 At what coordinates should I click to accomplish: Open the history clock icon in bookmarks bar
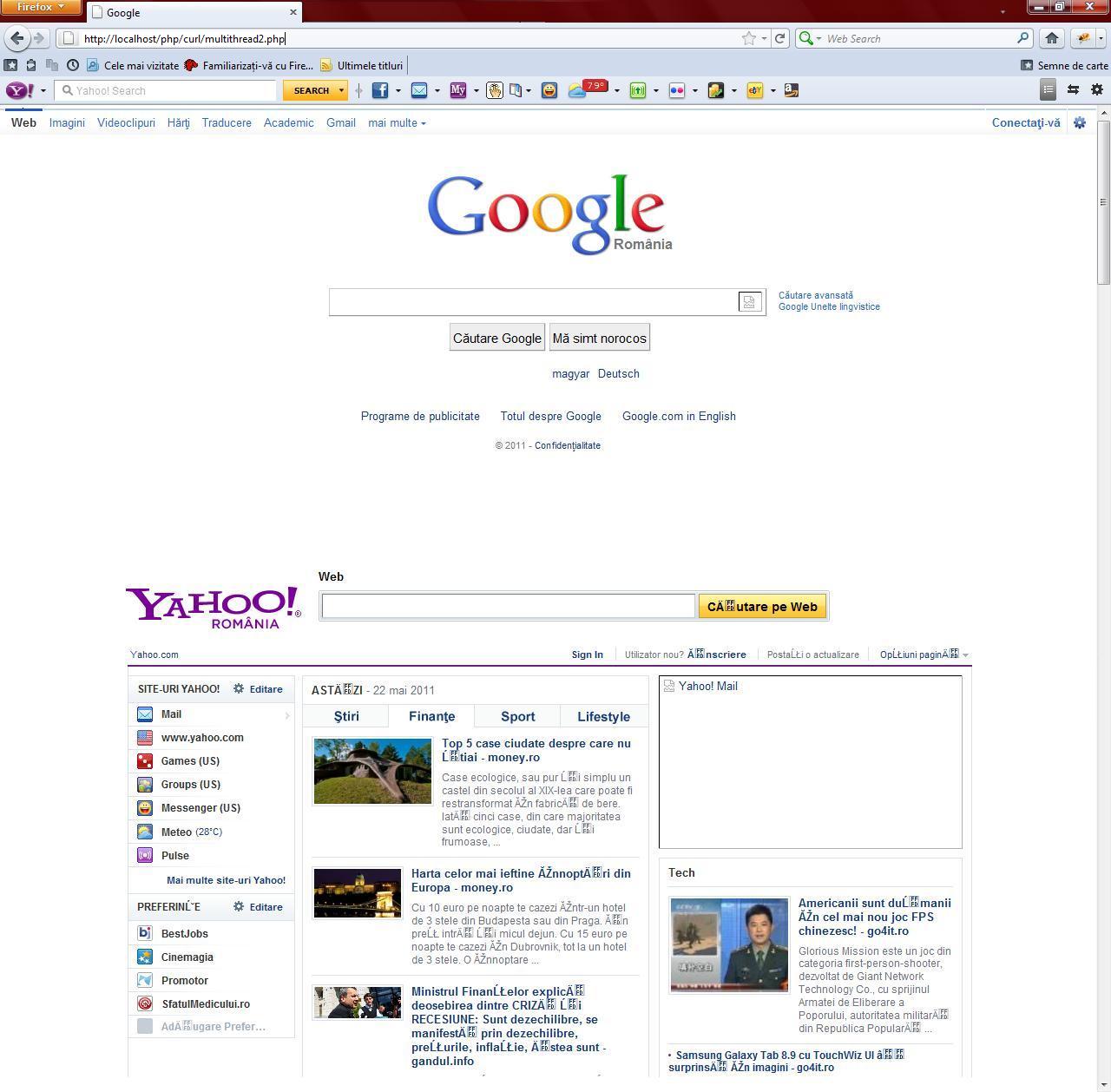pos(73,65)
